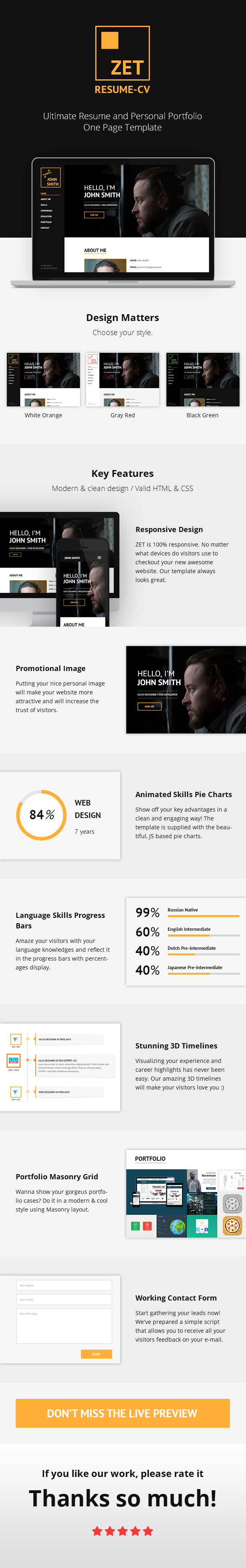Click the John Smith logo in laptop sidebar
Image resolution: width=246 pixels, height=1568 pixels.
51,178
